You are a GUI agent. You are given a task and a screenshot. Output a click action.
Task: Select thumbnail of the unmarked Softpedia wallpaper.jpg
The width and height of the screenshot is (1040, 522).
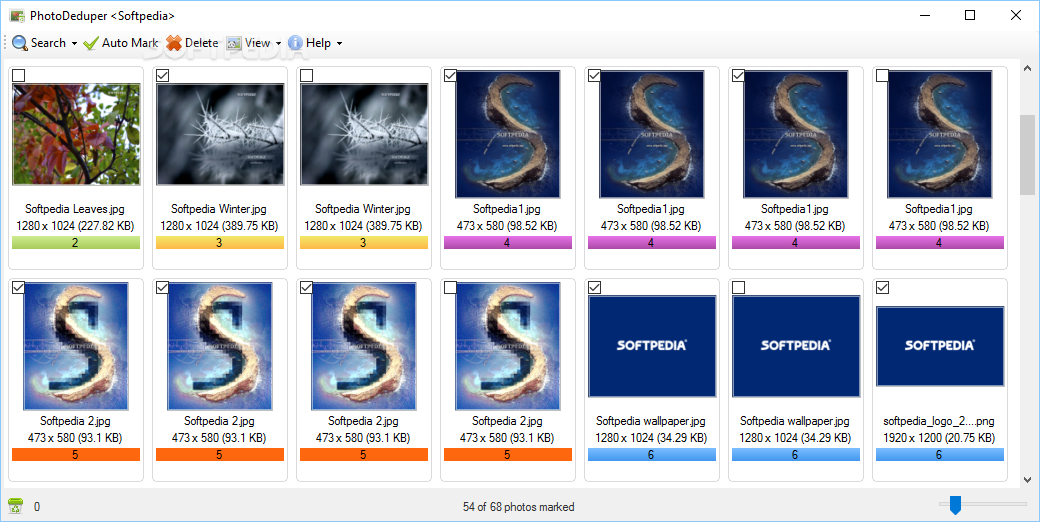click(x=796, y=346)
